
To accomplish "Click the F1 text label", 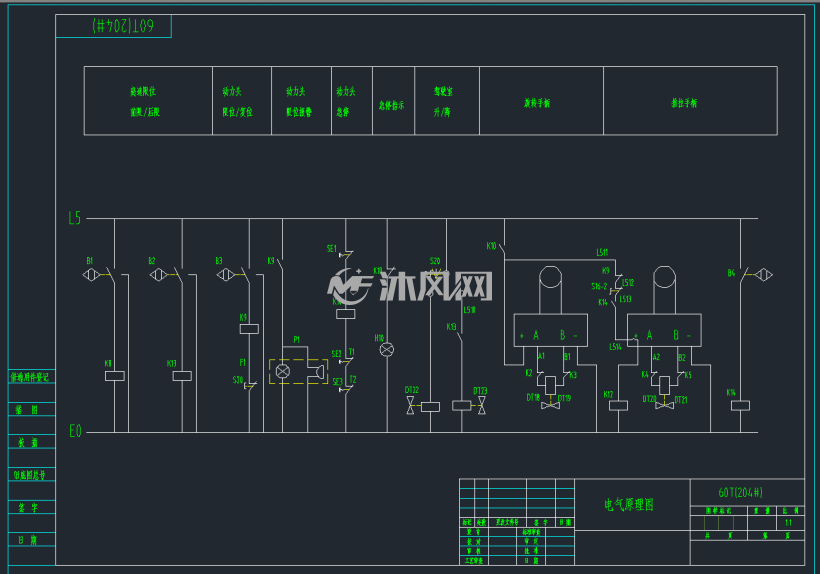I will click(243, 362).
